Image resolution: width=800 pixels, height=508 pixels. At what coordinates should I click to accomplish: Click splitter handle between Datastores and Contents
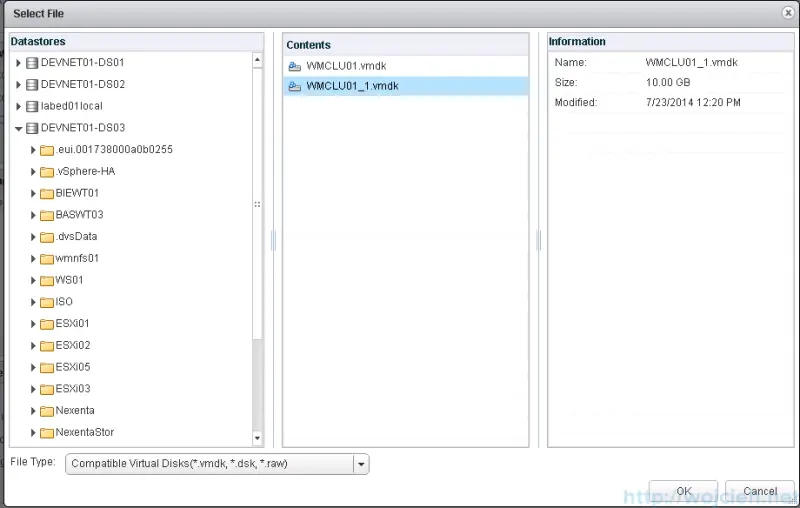pyautogui.click(x=273, y=240)
